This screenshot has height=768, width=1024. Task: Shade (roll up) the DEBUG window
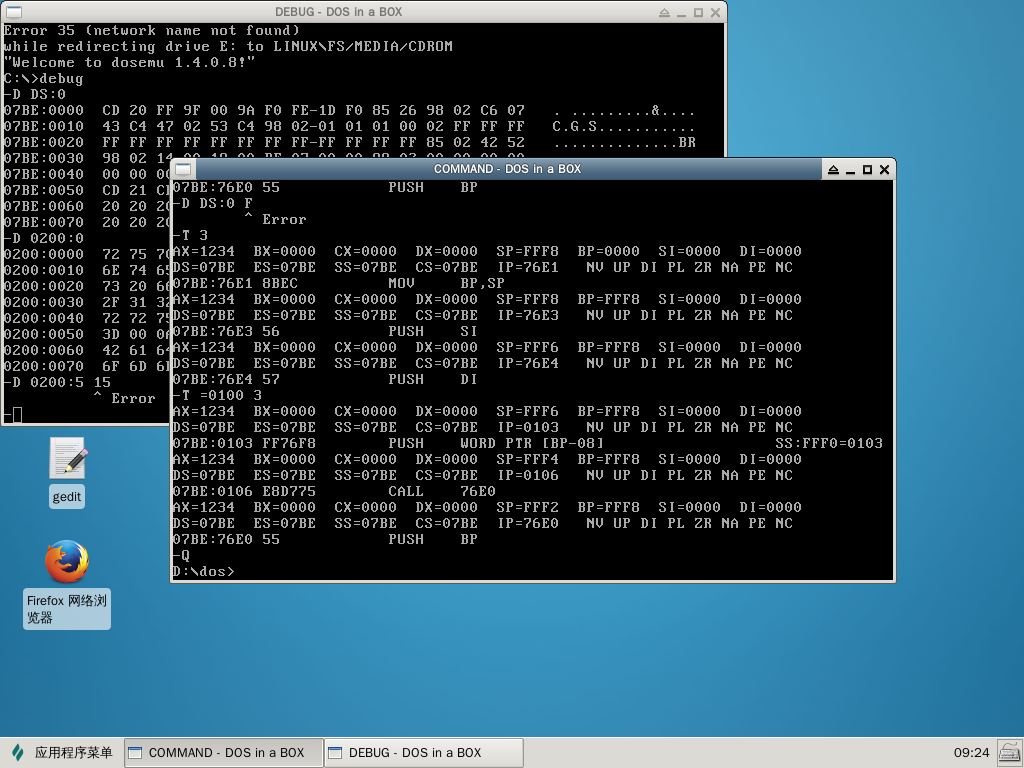(x=664, y=13)
